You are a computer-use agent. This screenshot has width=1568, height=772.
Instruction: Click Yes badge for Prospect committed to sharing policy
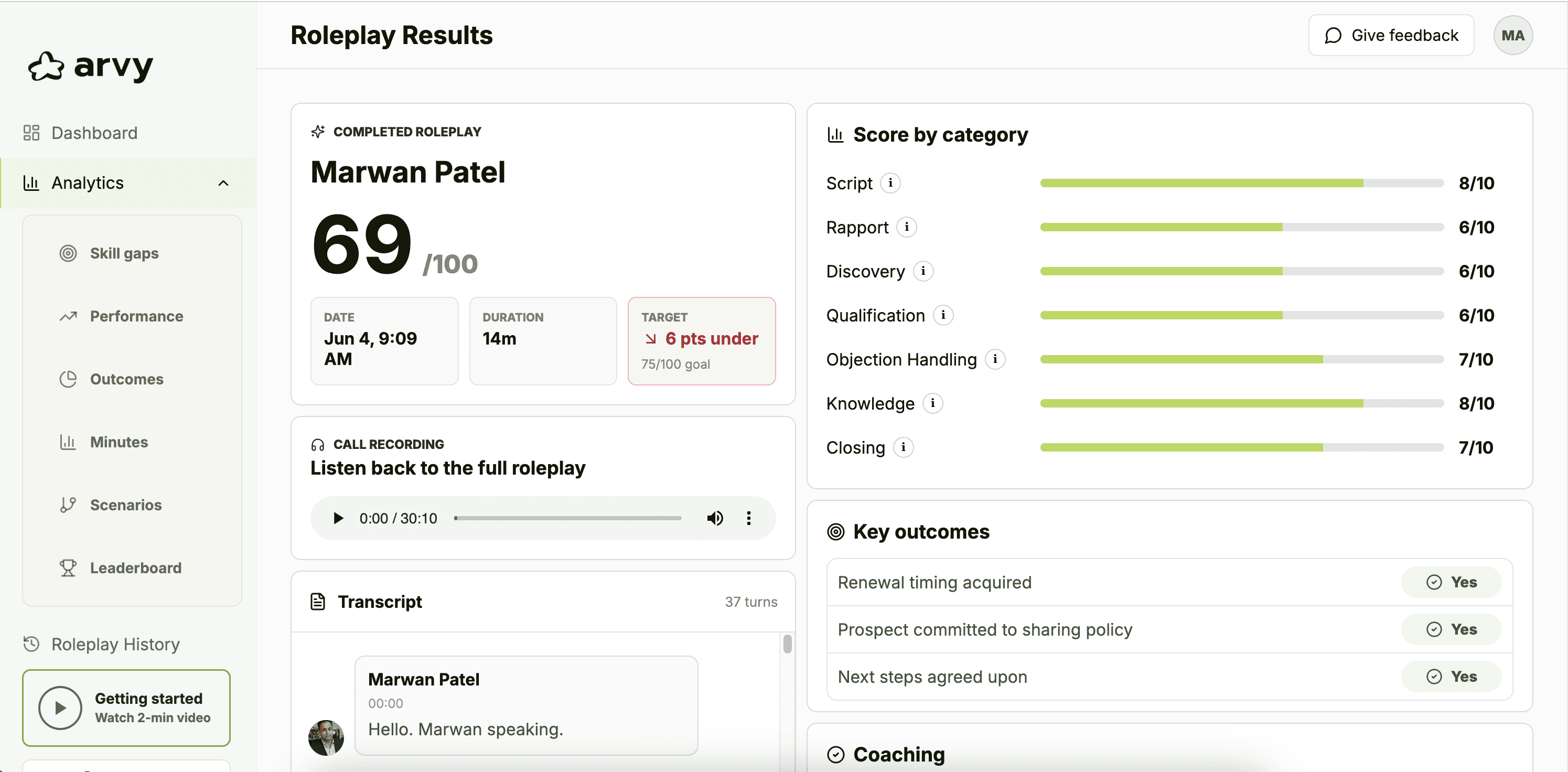(1451, 629)
